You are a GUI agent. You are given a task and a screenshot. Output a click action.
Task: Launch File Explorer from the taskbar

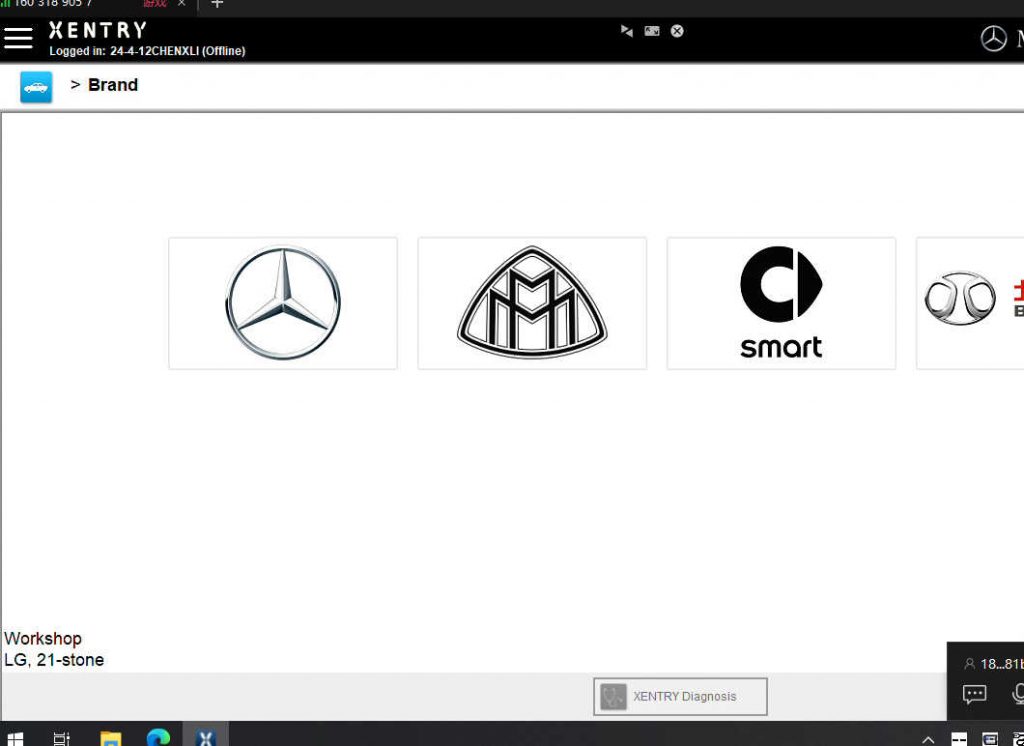110,738
